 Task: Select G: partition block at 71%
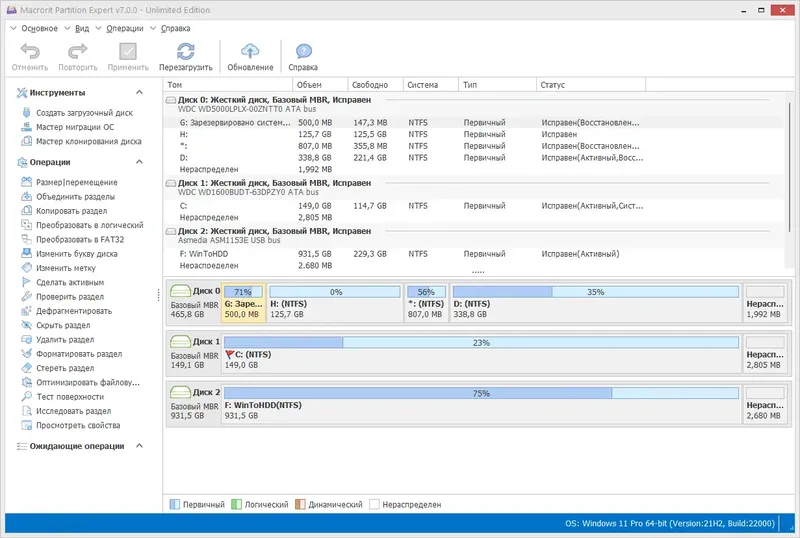pos(243,303)
